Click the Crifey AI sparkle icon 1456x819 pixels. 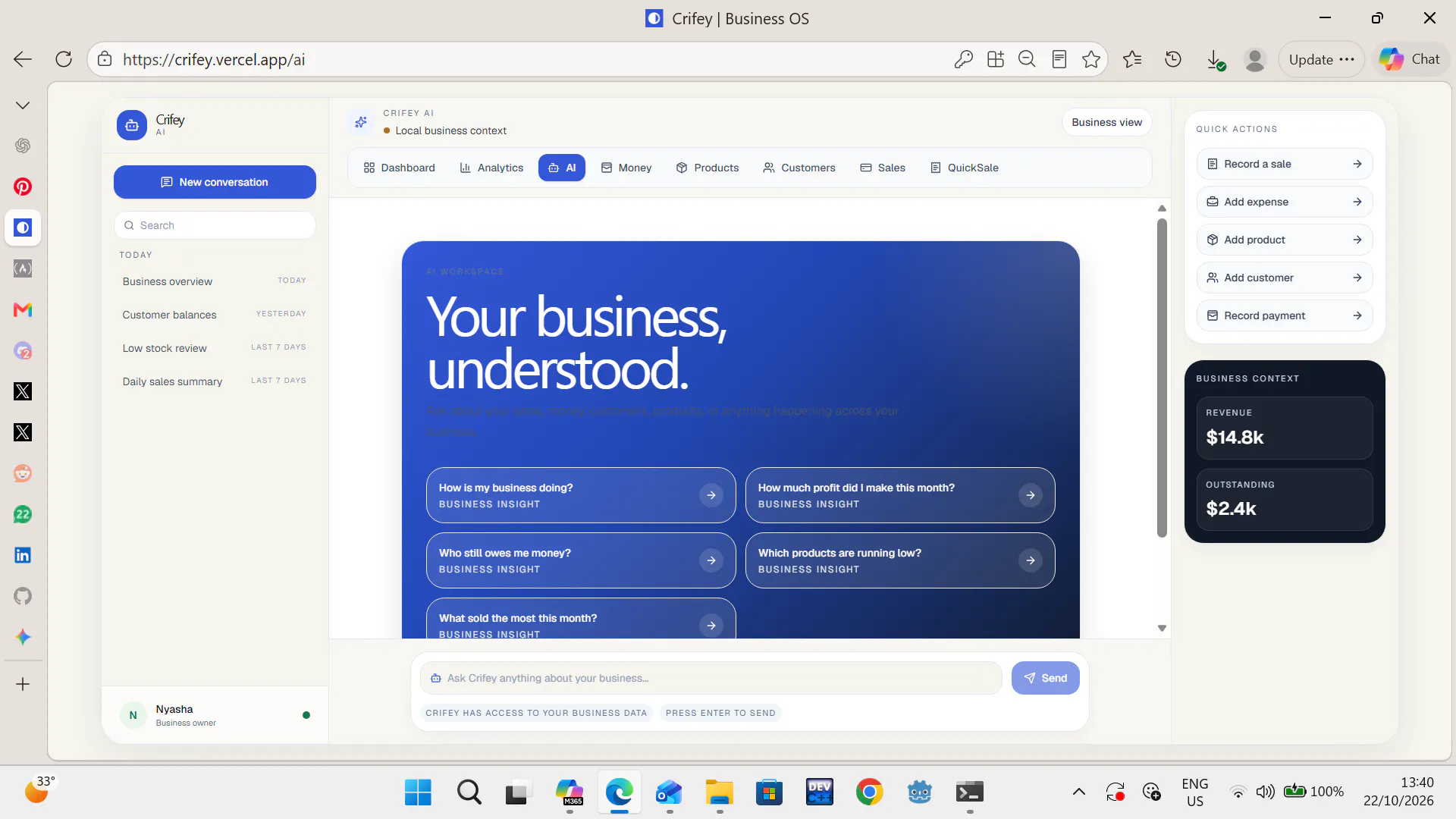pyautogui.click(x=361, y=122)
